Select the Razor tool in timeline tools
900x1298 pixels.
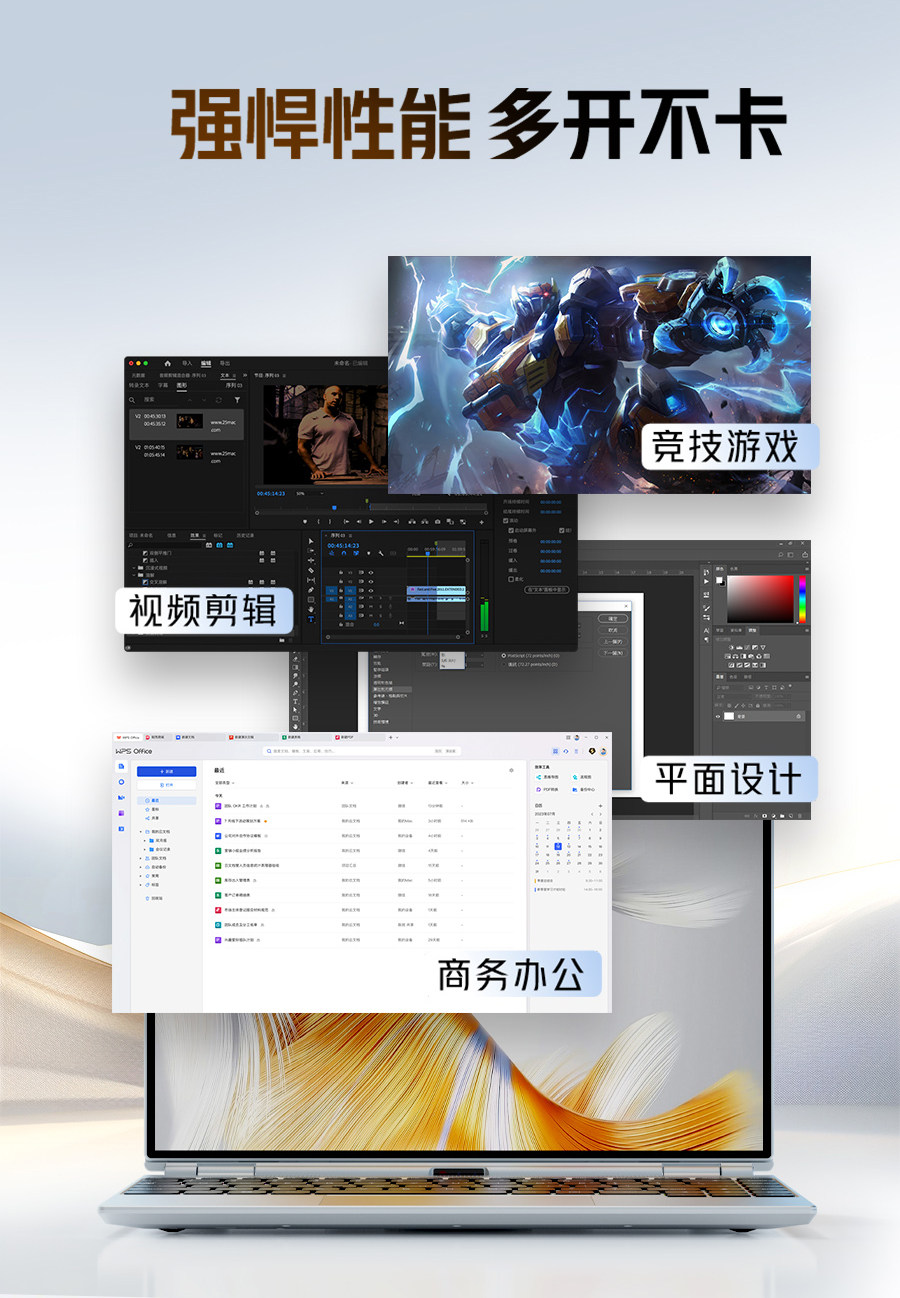311,570
